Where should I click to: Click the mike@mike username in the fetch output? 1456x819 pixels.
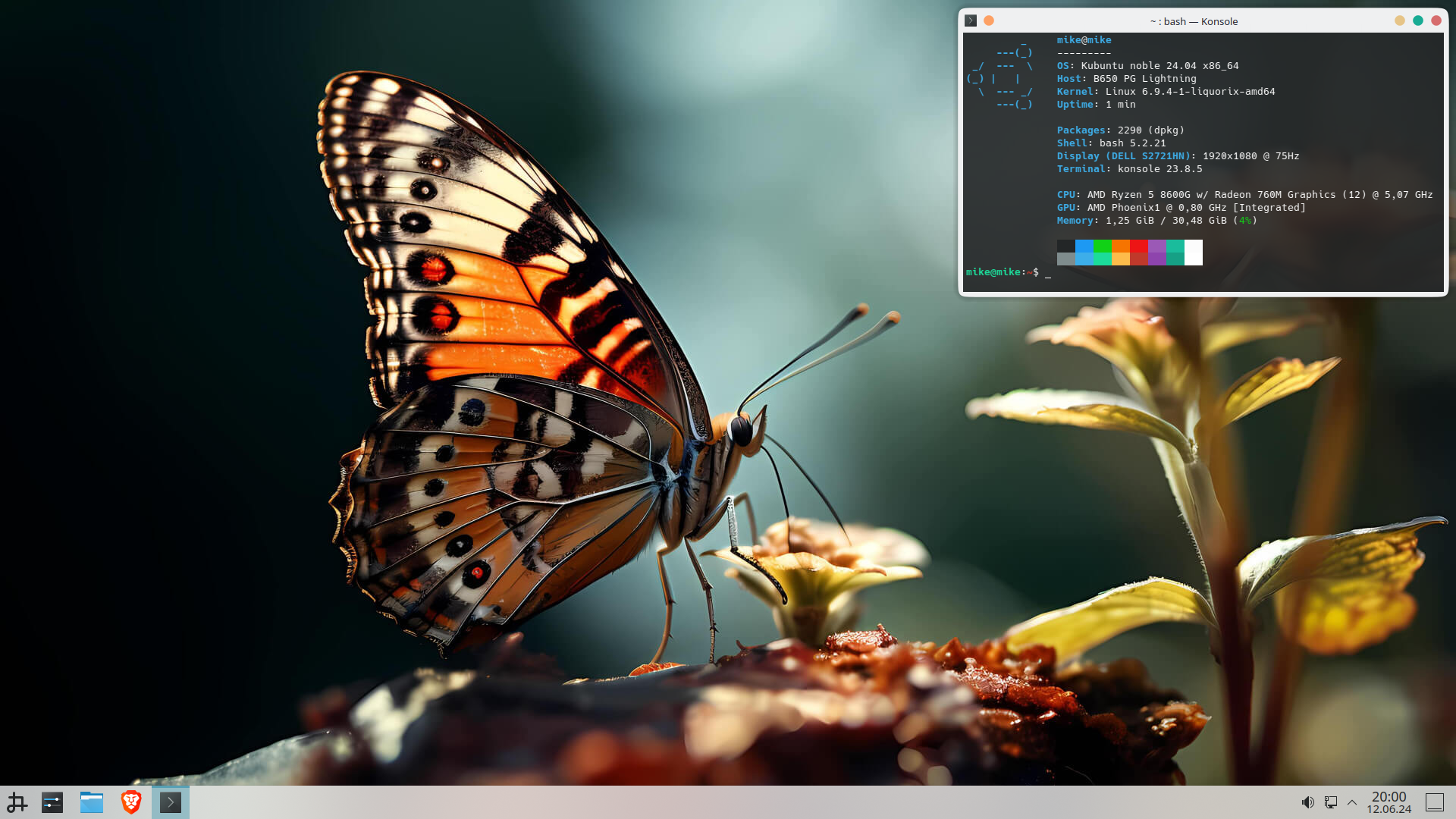pos(1084,39)
